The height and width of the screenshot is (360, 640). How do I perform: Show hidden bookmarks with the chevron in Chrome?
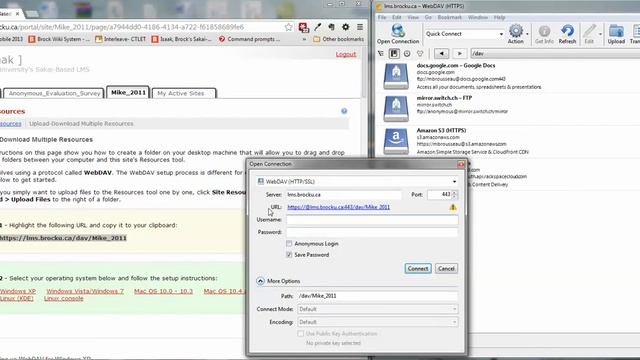pos(304,39)
